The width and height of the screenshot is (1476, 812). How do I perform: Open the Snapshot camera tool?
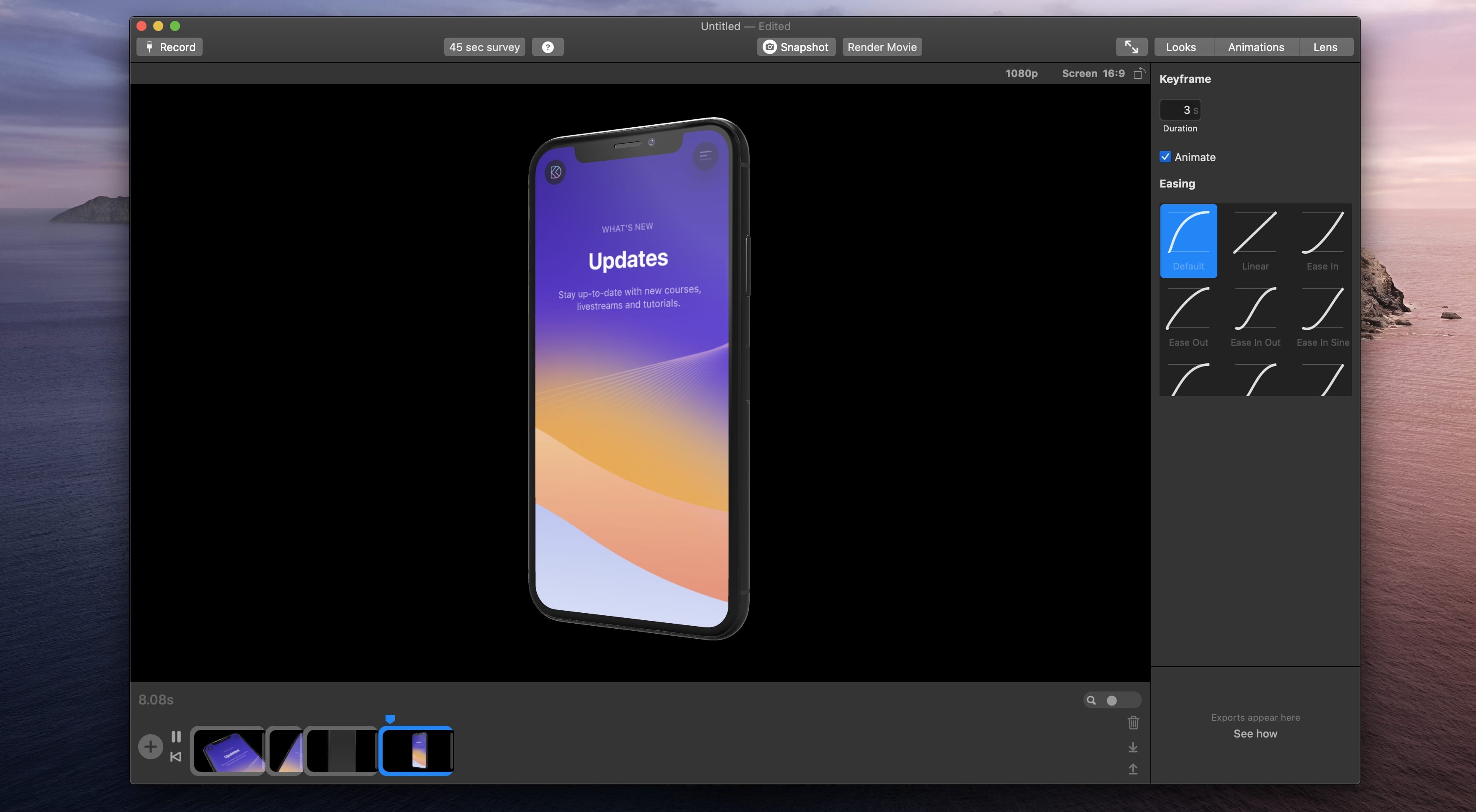796,46
